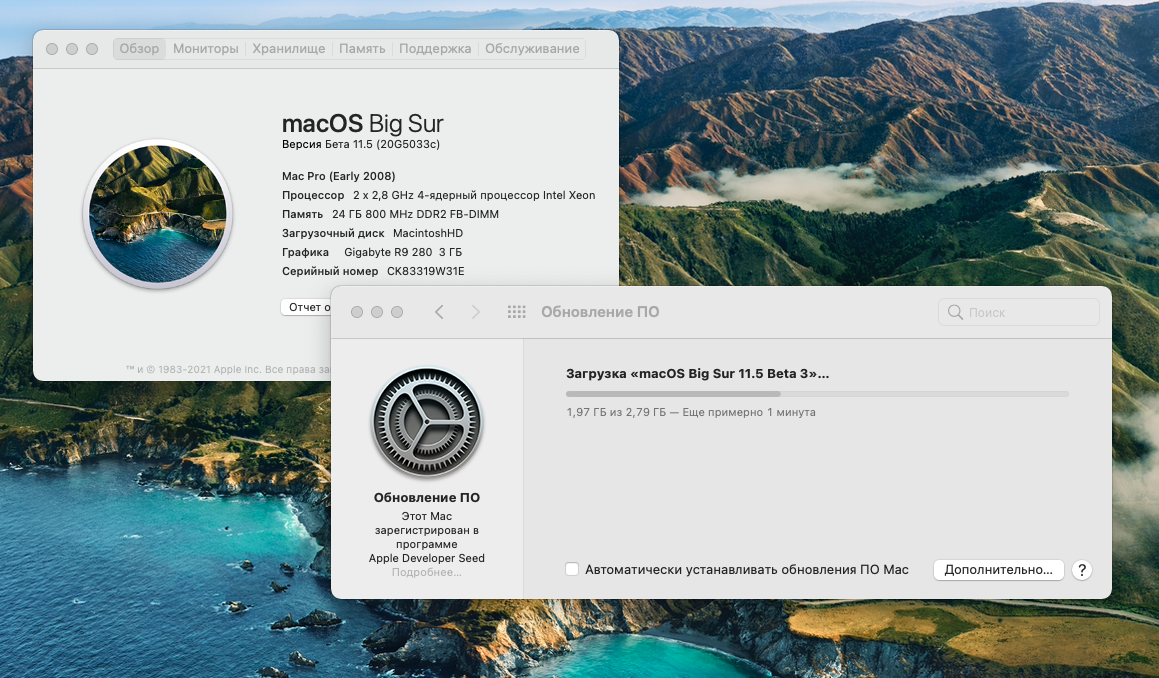This screenshot has height=678, width=1159.
Task: Open the Память tab
Action: (362, 49)
